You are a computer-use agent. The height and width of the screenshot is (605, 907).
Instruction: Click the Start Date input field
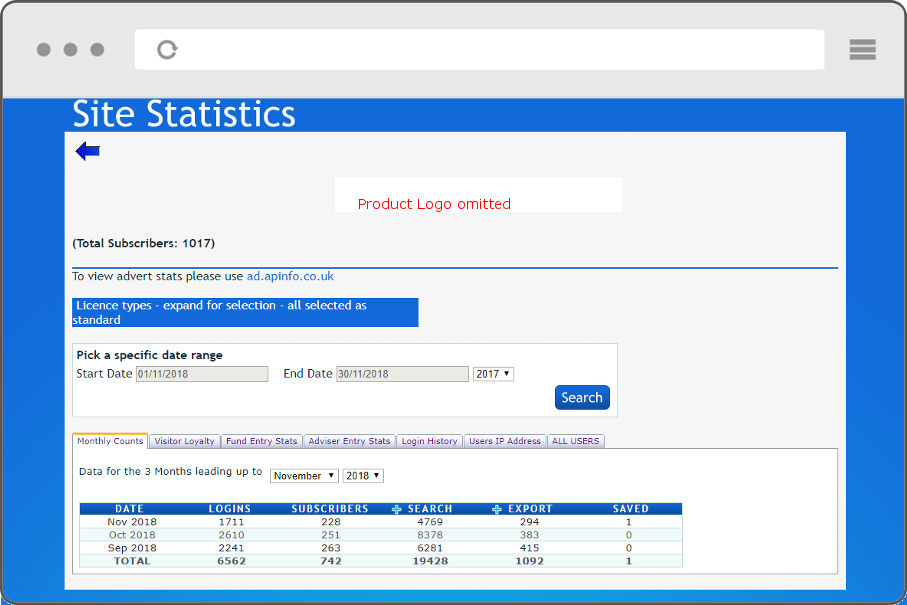pyautogui.click(x=202, y=374)
